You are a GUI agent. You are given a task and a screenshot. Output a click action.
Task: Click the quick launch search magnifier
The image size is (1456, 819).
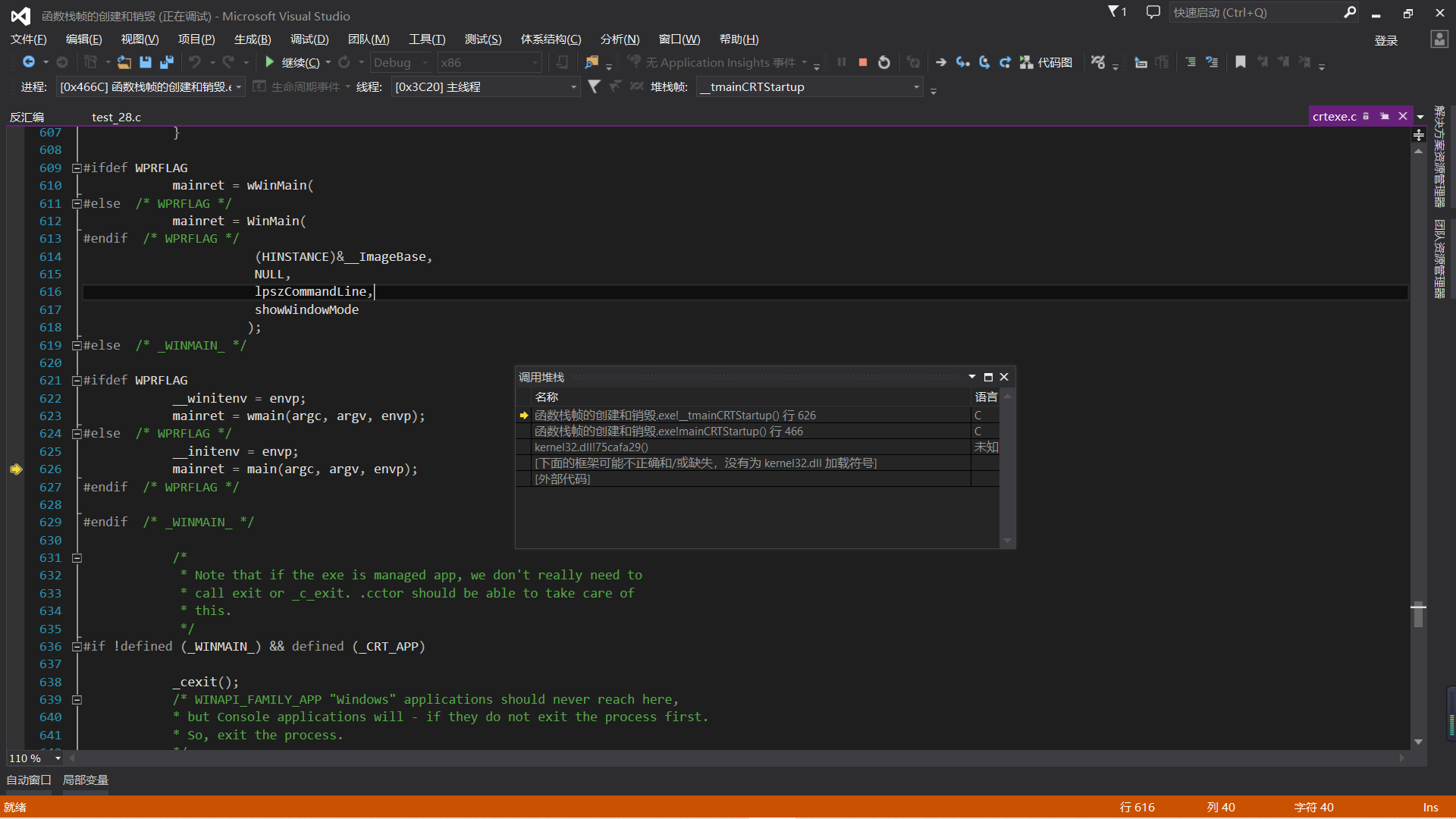pyautogui.click(x=1350, y=12)
